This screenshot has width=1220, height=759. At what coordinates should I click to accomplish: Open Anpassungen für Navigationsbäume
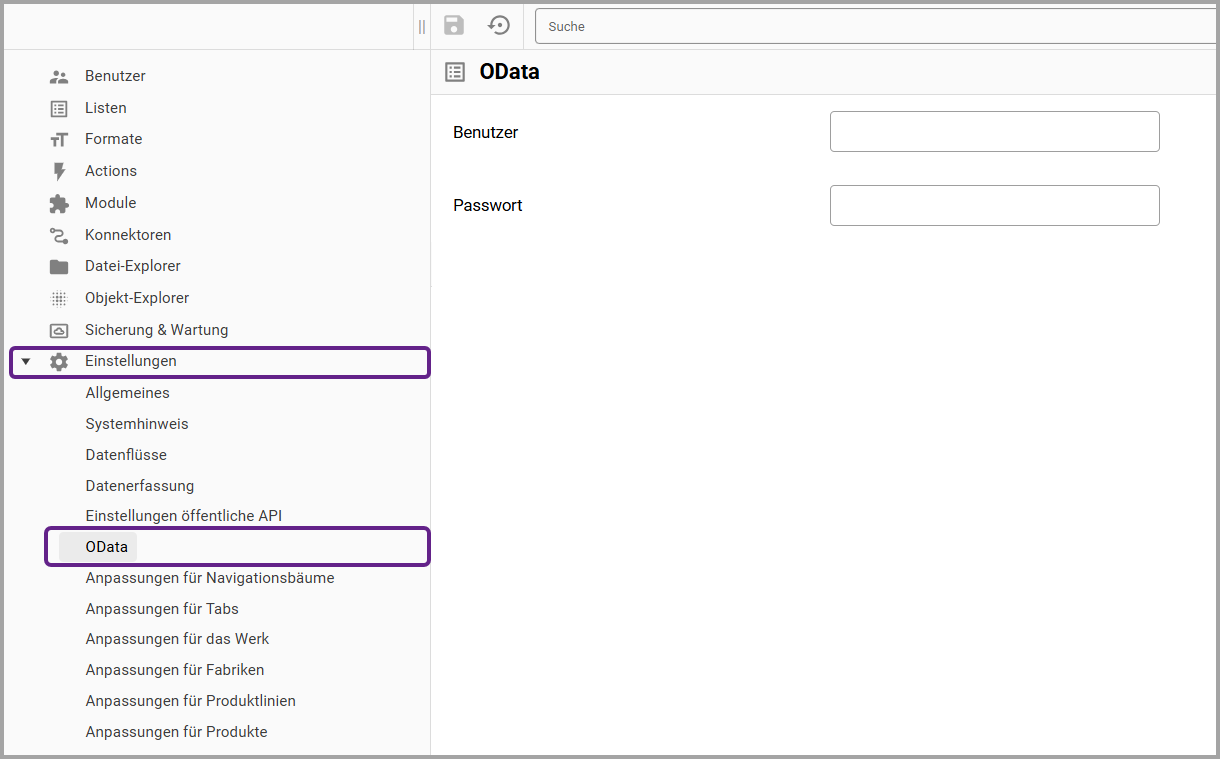click(x=210, y=578)
